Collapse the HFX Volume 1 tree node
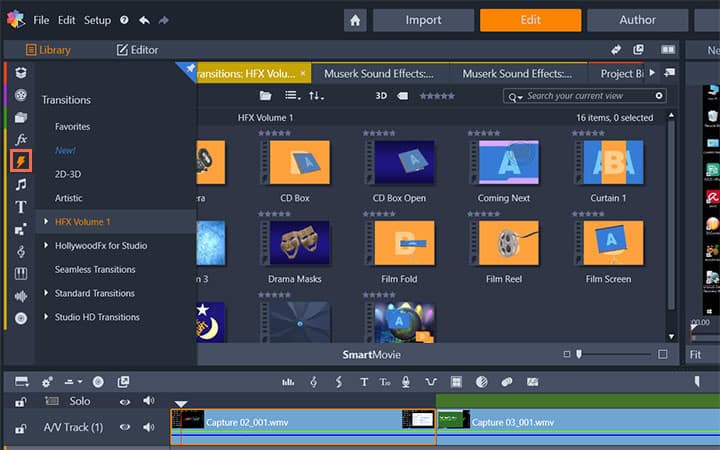 pyautogui.click(x=46, y=221)
